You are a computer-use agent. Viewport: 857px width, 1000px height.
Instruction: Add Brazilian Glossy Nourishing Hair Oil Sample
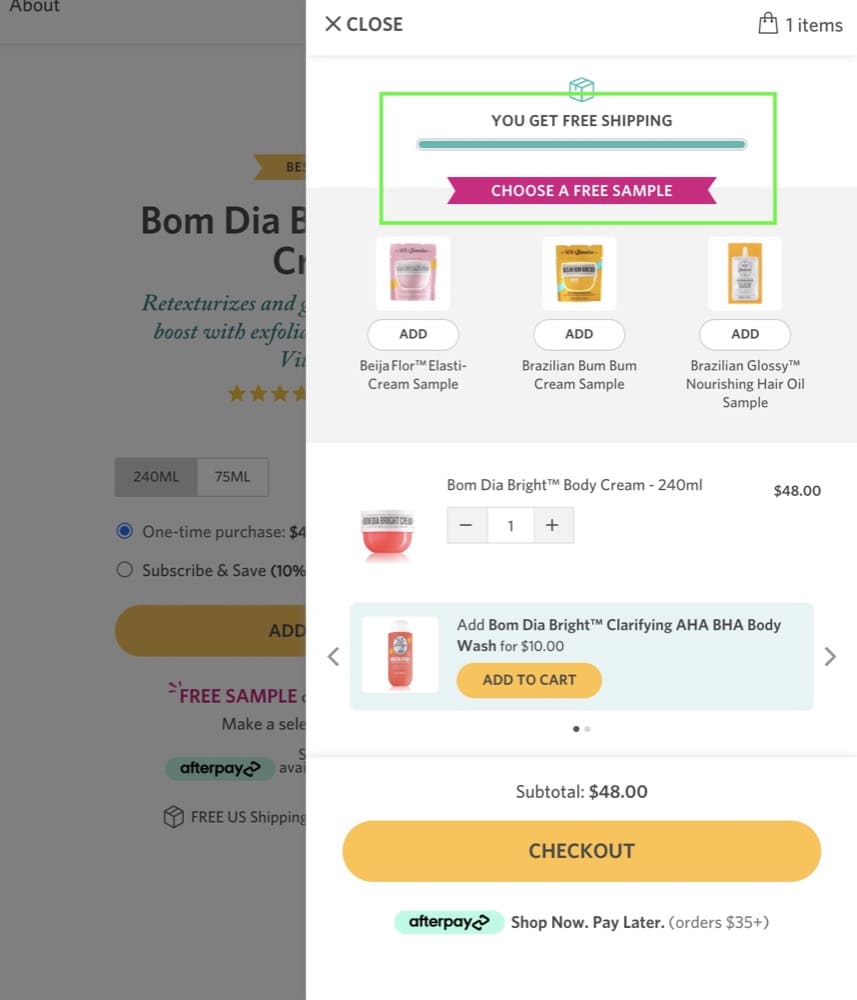(x=745, y=334)
